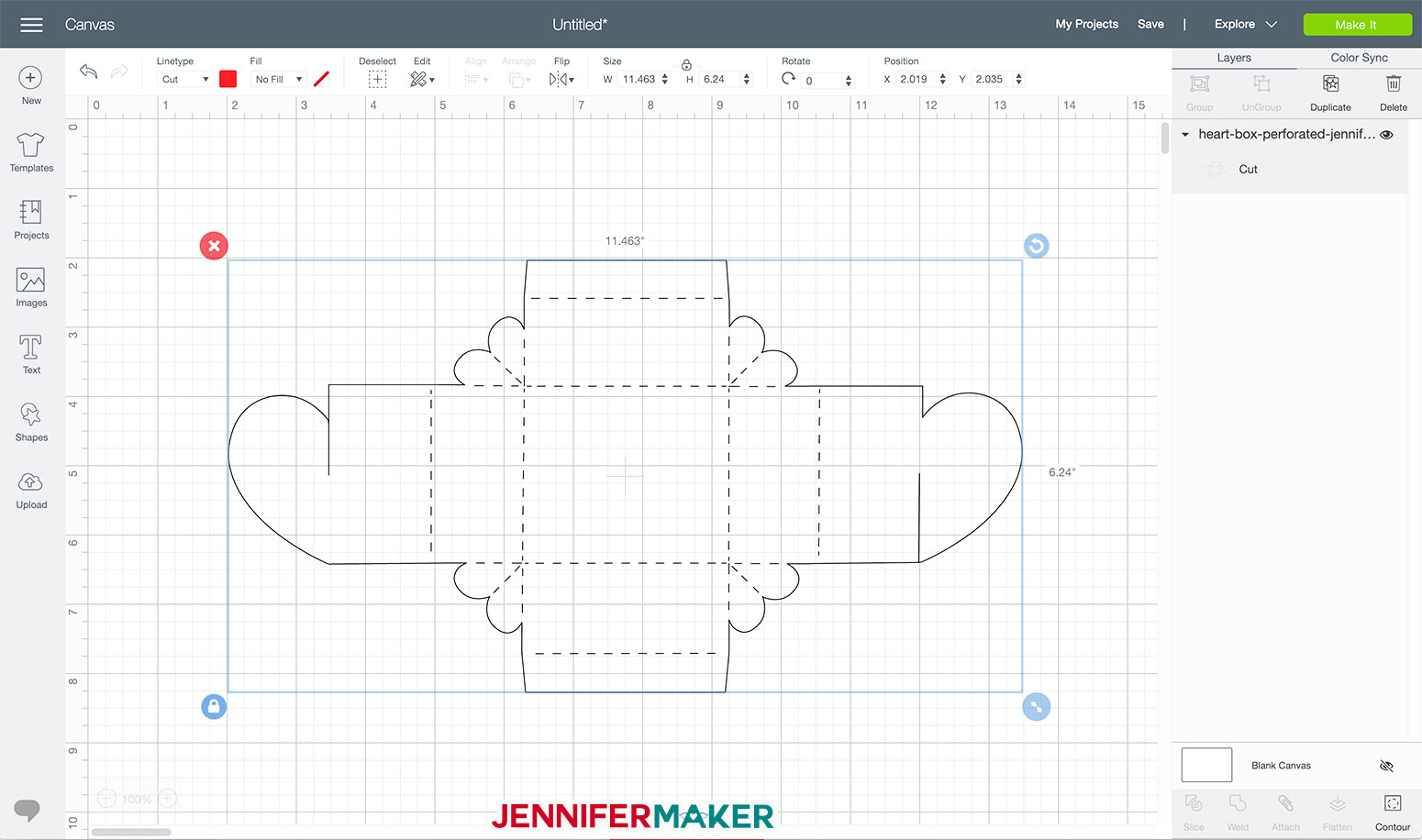Click the zoom in plus button
Viewport: 1422px width, 840px height.
click(x=168, y=799)
